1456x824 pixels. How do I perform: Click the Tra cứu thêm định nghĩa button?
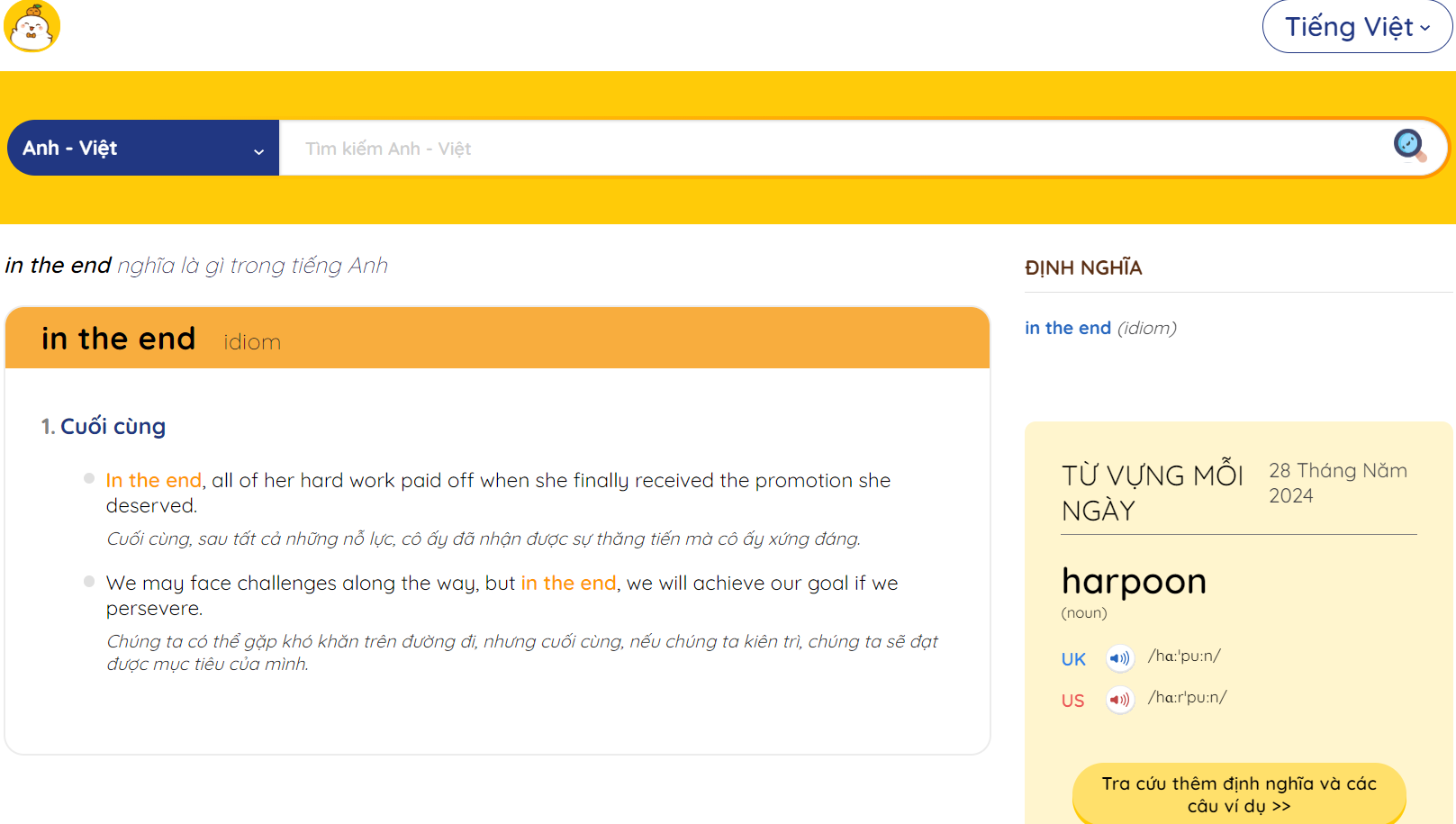coord(1239,794)
